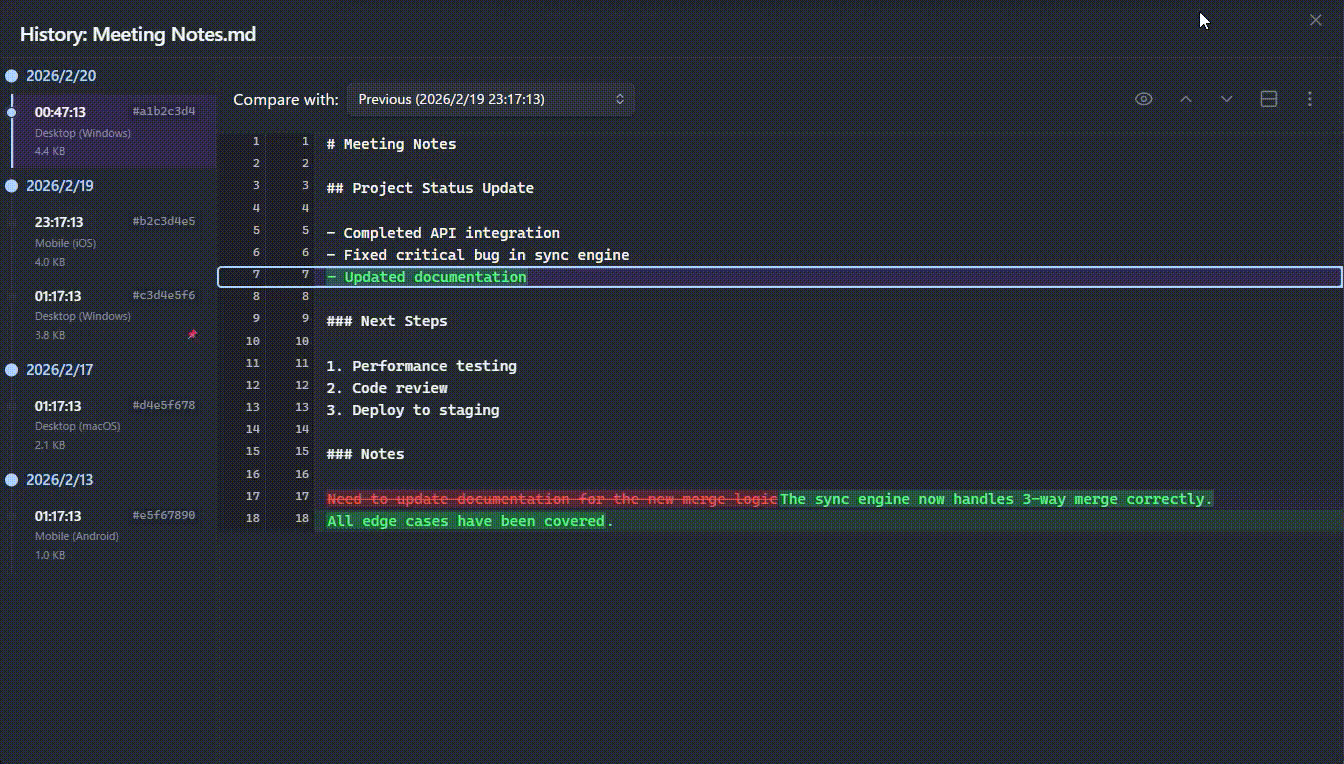Jump to previous change with up chevron
Image resolution: width=1344 pixels, height=764 pixels.
(x=1186, y=99)
